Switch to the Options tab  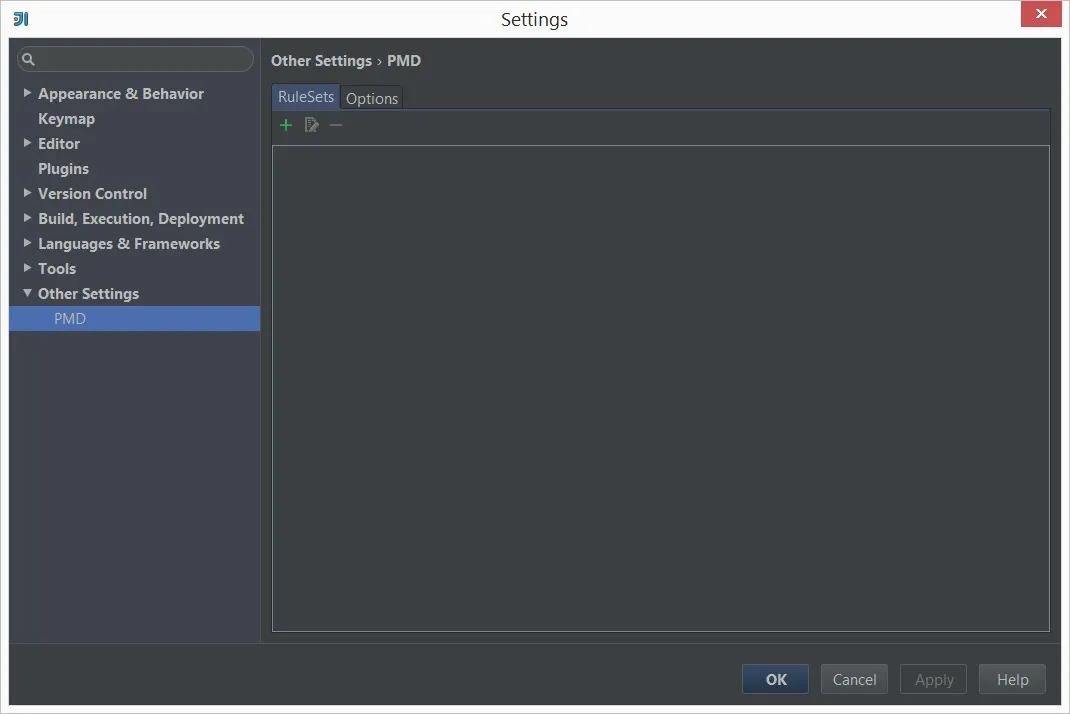372,98
